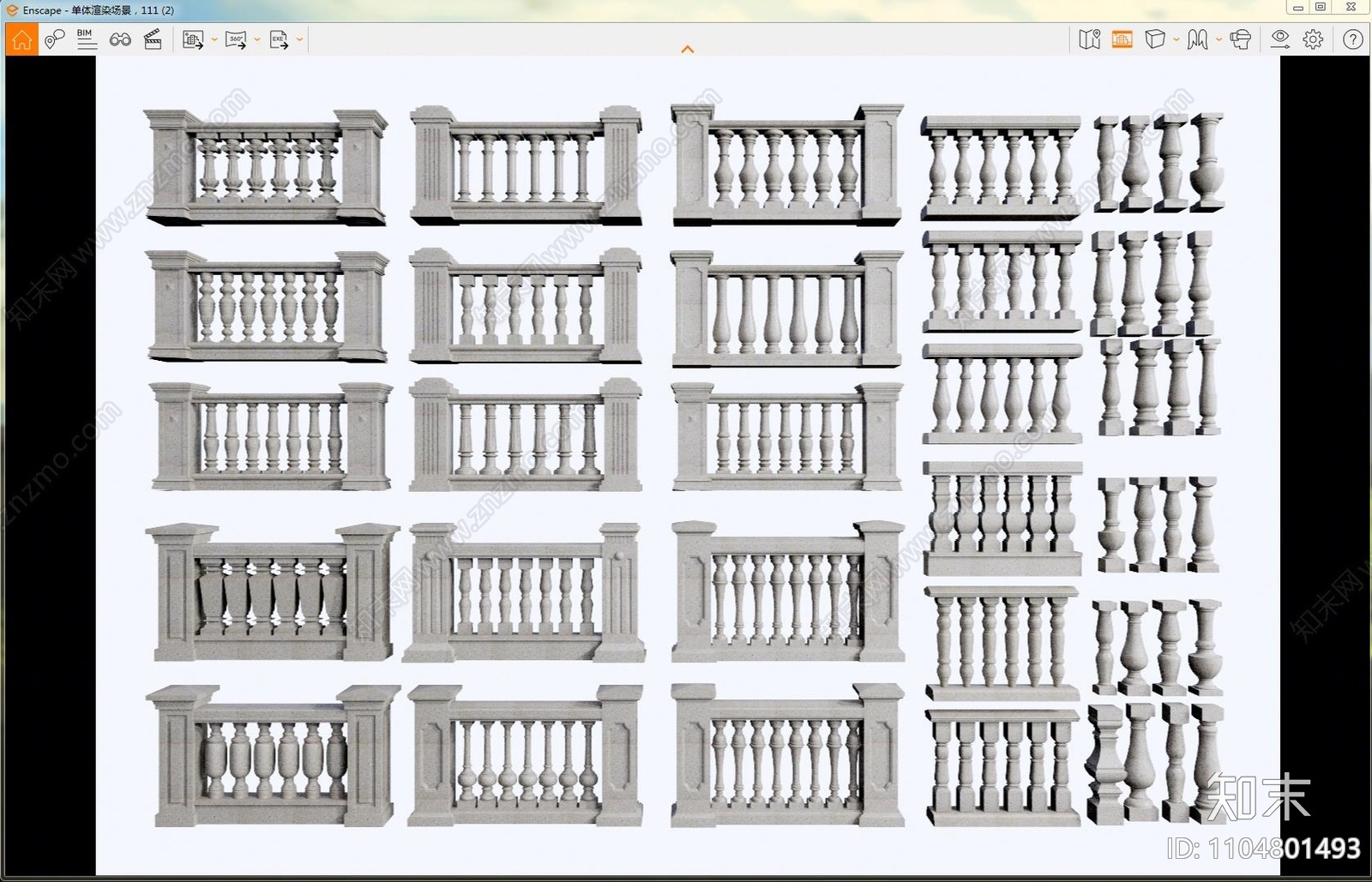Click the projection mode cube icon

click(1155, 39)
